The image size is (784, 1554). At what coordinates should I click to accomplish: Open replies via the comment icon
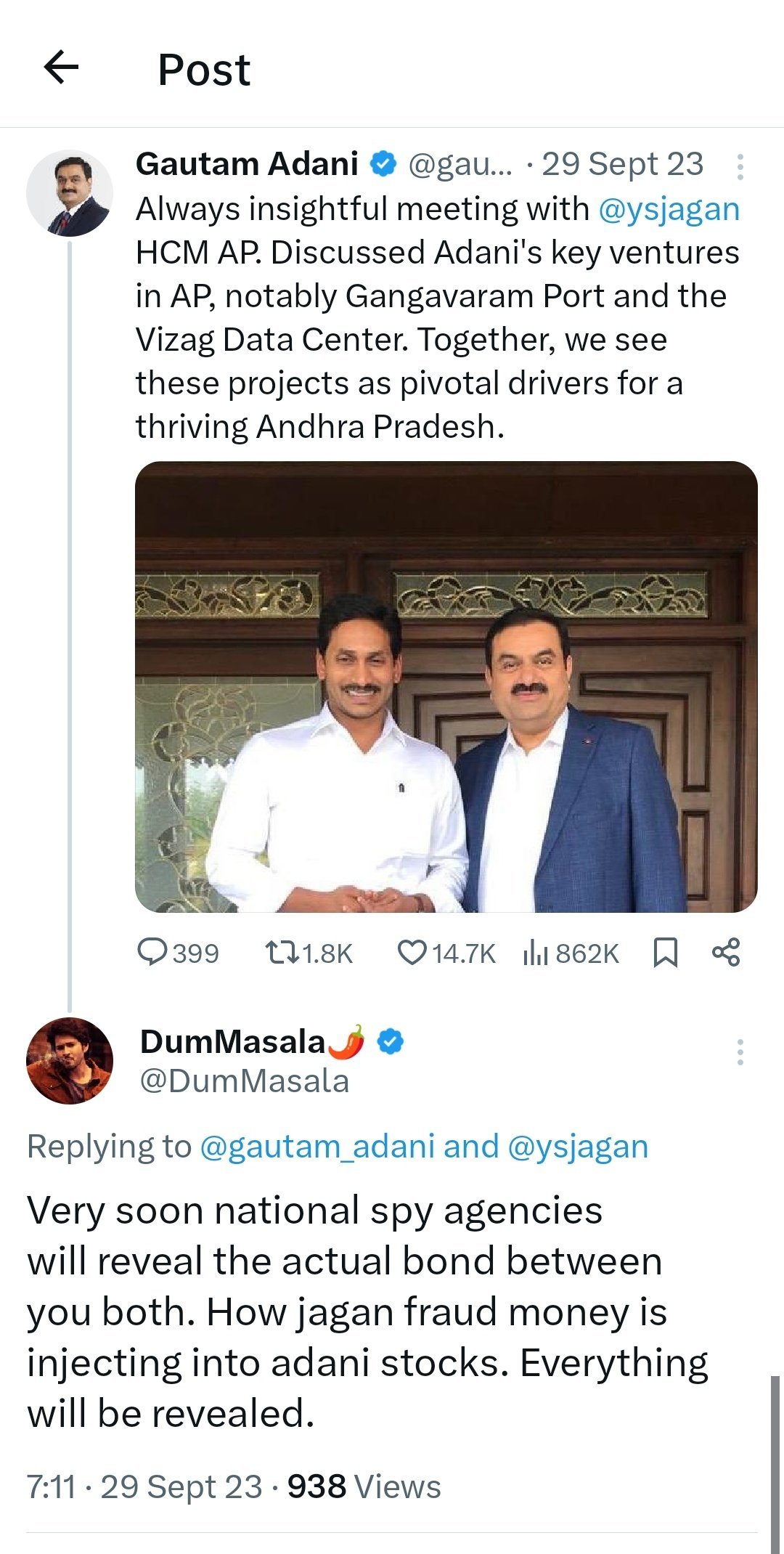152,952
